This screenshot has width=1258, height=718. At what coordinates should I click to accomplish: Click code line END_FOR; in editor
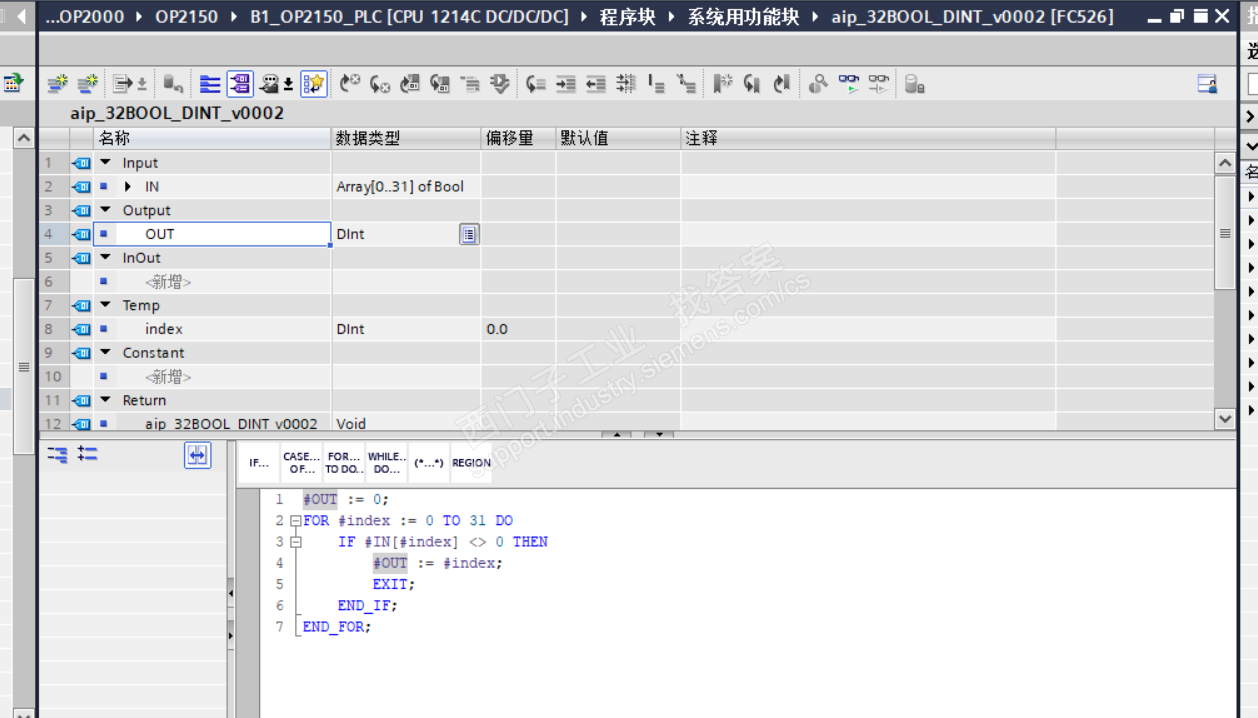click(337, 627)
